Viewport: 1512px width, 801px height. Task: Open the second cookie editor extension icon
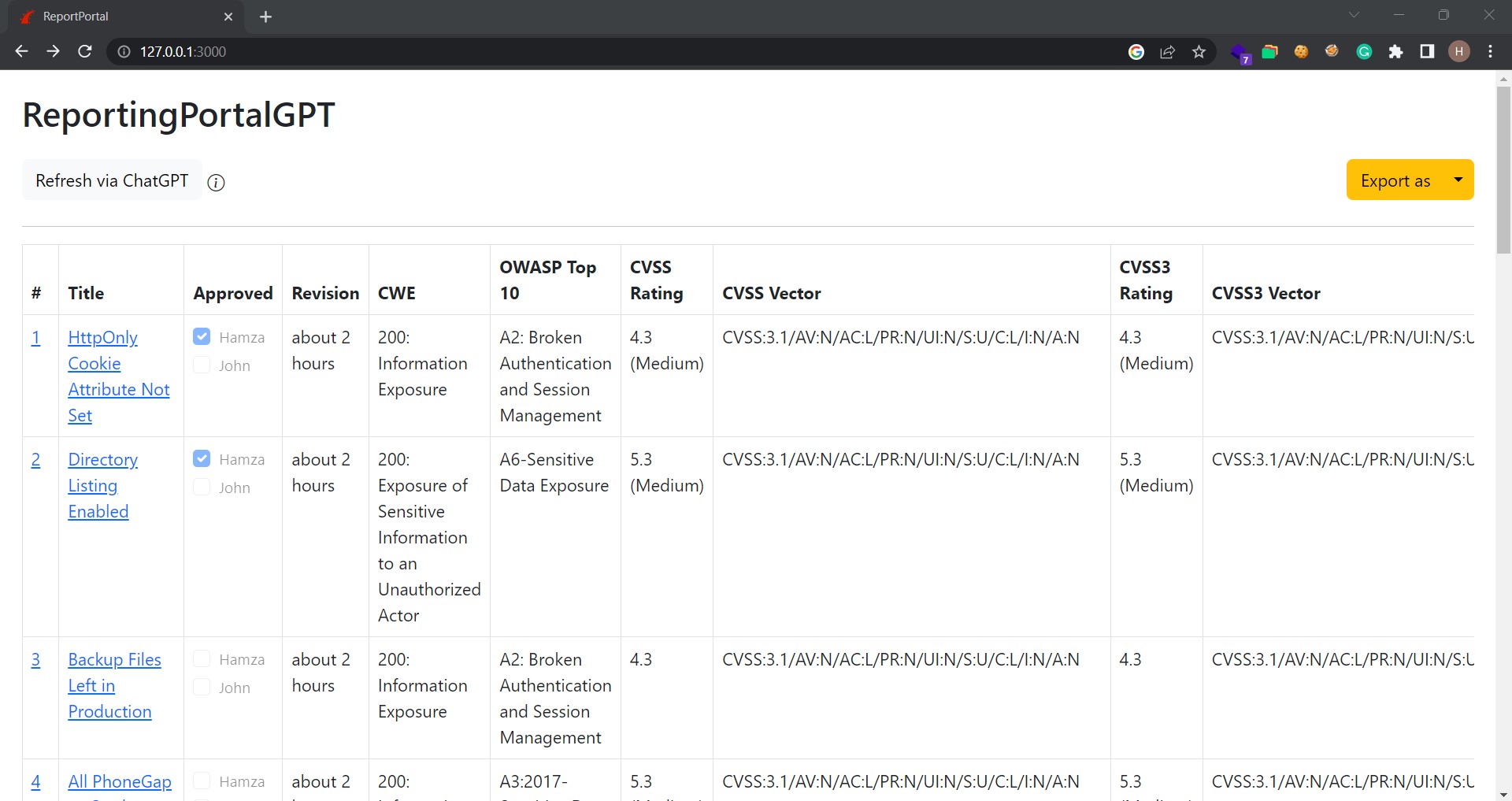click(x=1332, y=51)
